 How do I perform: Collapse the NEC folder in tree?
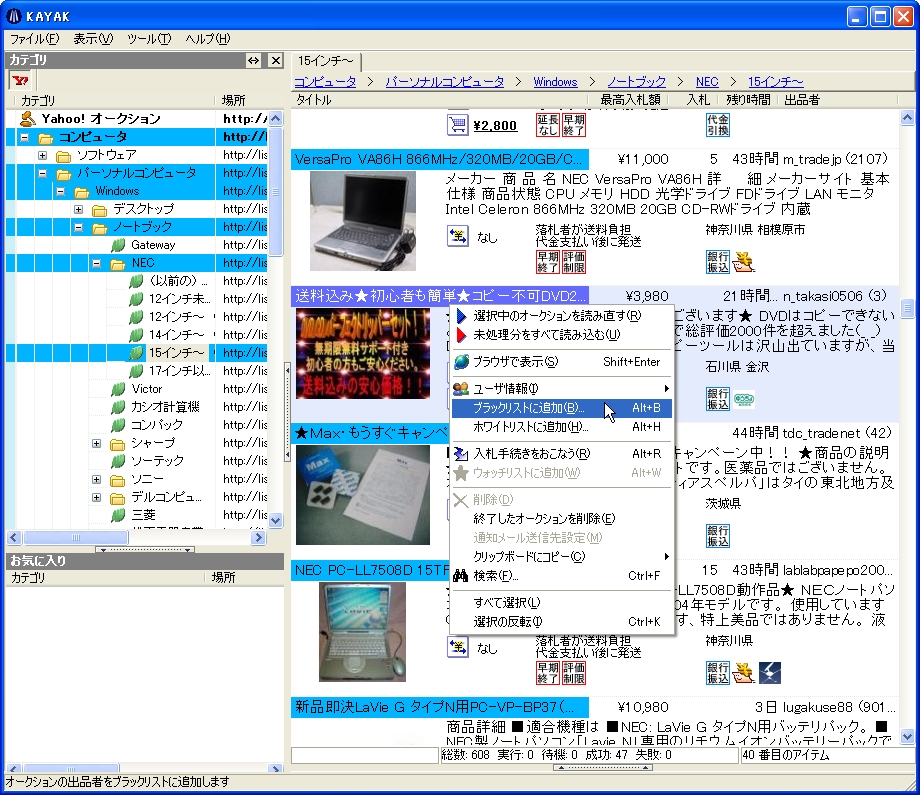[97, 263]
